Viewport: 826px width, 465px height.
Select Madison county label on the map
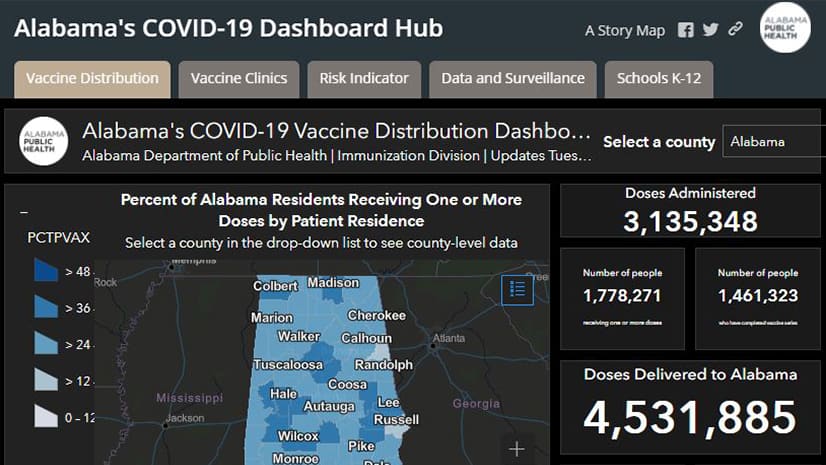click(x=333, y=283)
